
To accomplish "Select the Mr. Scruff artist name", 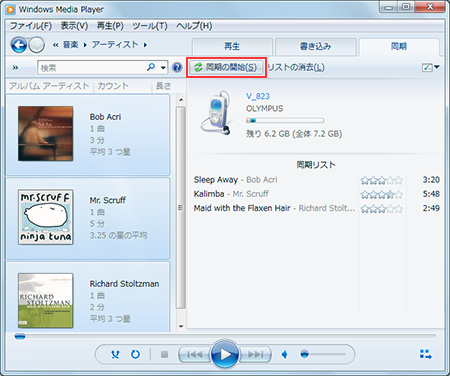I will [107, 200].
